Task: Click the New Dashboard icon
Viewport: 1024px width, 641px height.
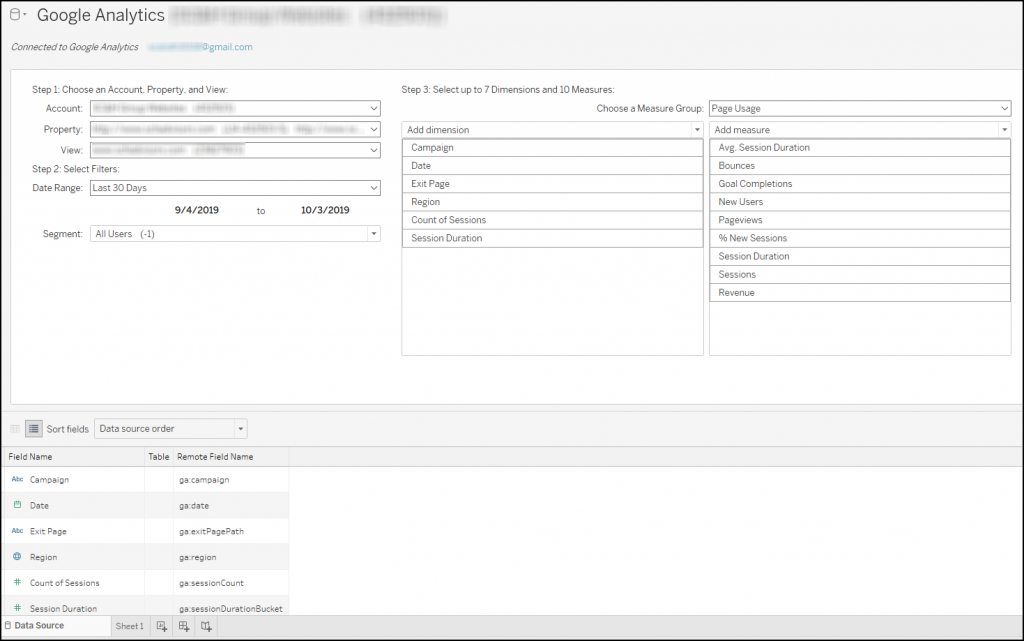Action: tap(184, 627)
